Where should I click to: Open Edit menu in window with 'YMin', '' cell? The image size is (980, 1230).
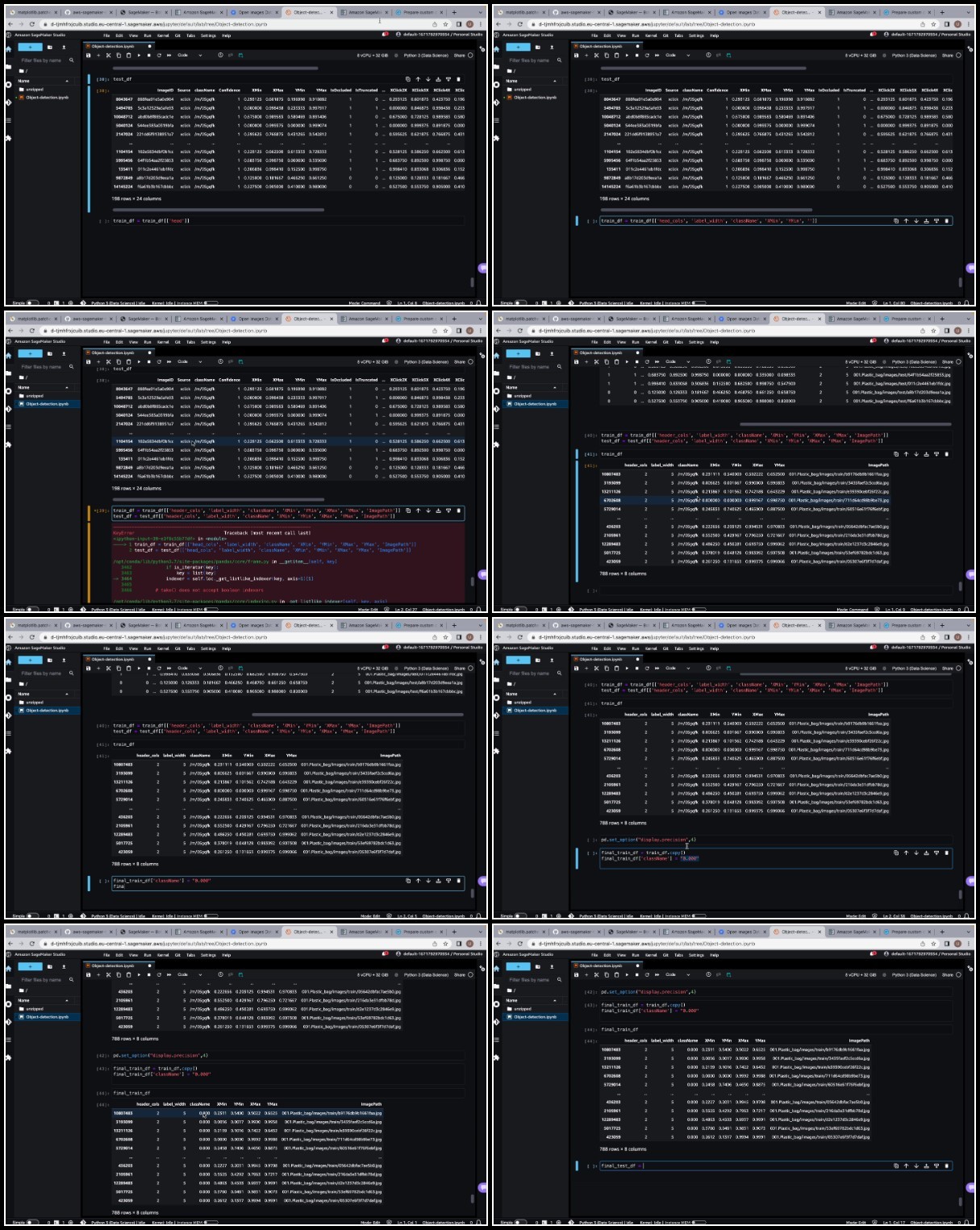click(x=607, y=35)
